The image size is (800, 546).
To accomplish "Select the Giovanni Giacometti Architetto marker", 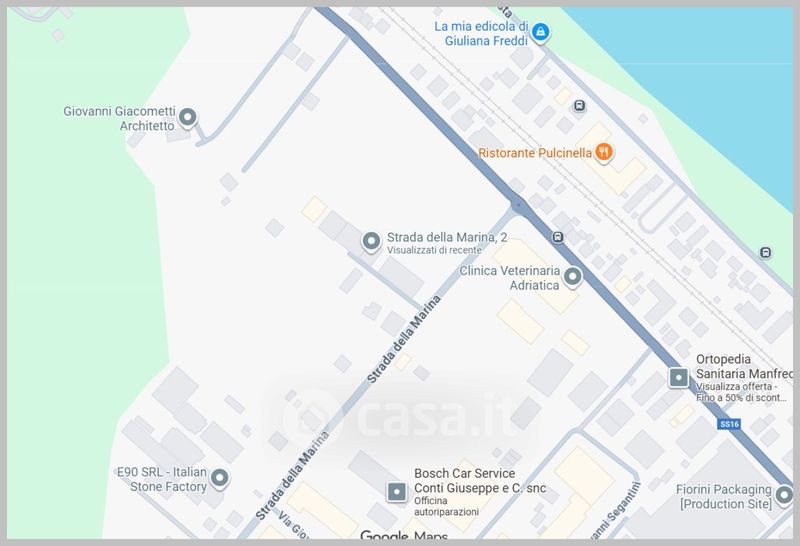I will [x=188, y=117].
